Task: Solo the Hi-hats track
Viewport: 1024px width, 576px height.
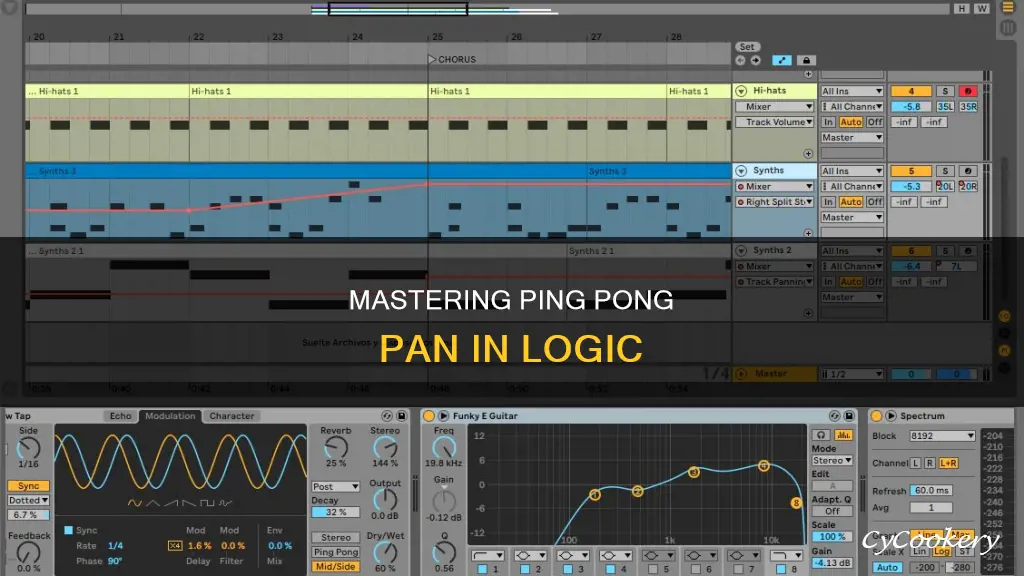Action: coord(944,91)
